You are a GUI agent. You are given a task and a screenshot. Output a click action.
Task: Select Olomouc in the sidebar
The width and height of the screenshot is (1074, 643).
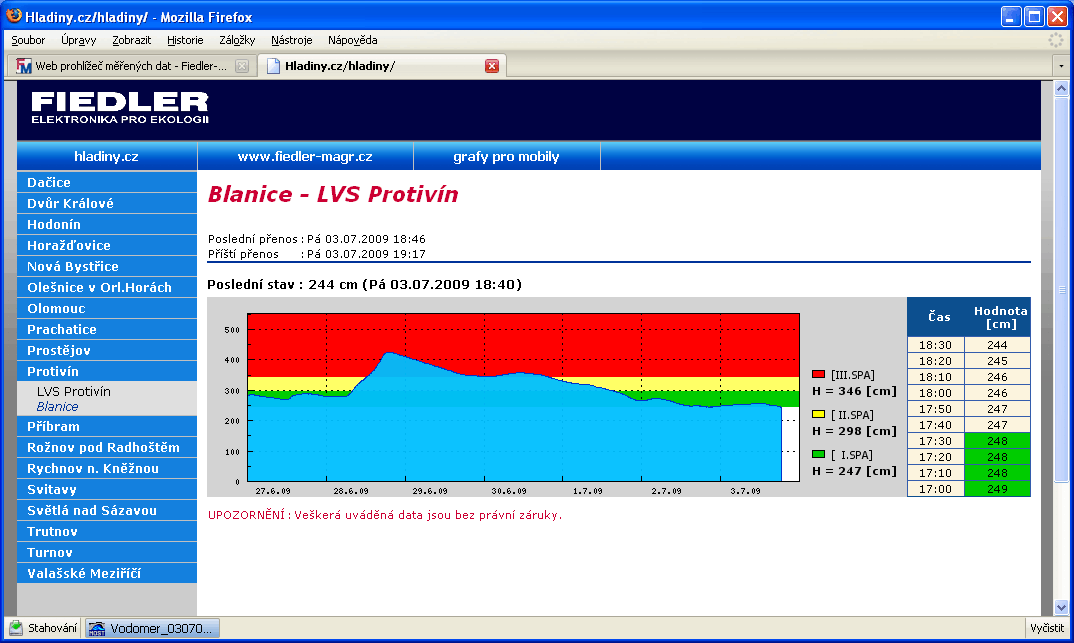pyautogui.click(x=107, y=308)
